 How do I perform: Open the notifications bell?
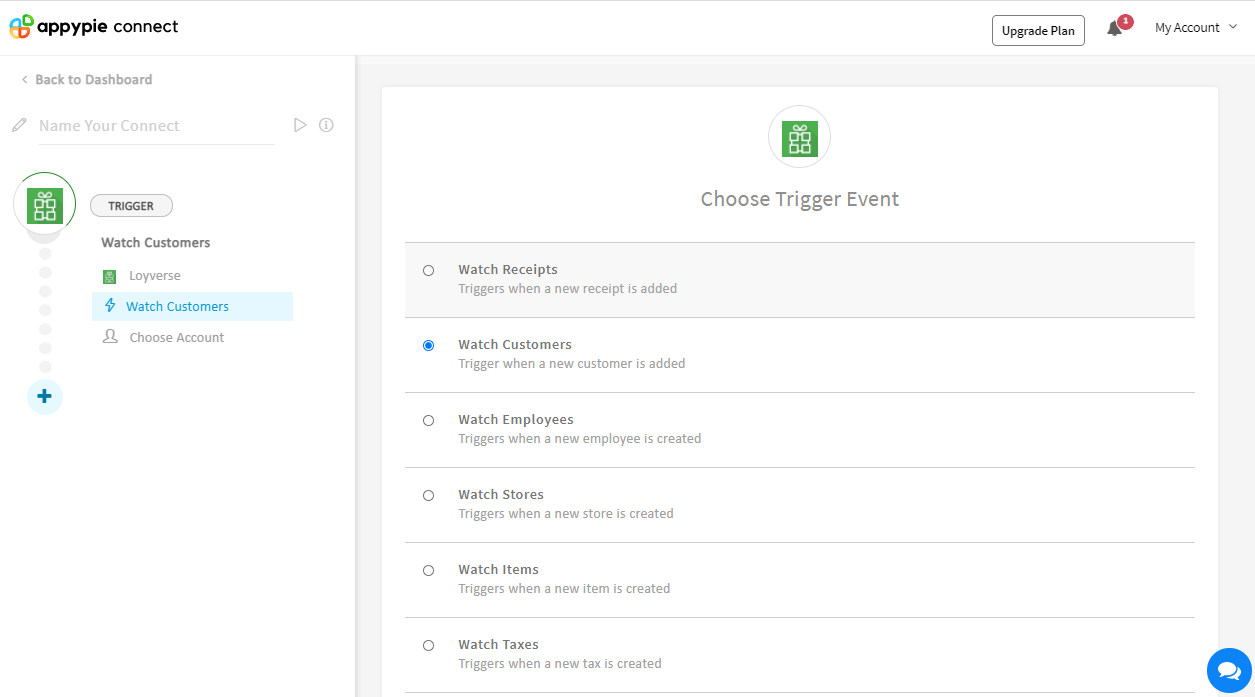click(x=1114, y=29)
